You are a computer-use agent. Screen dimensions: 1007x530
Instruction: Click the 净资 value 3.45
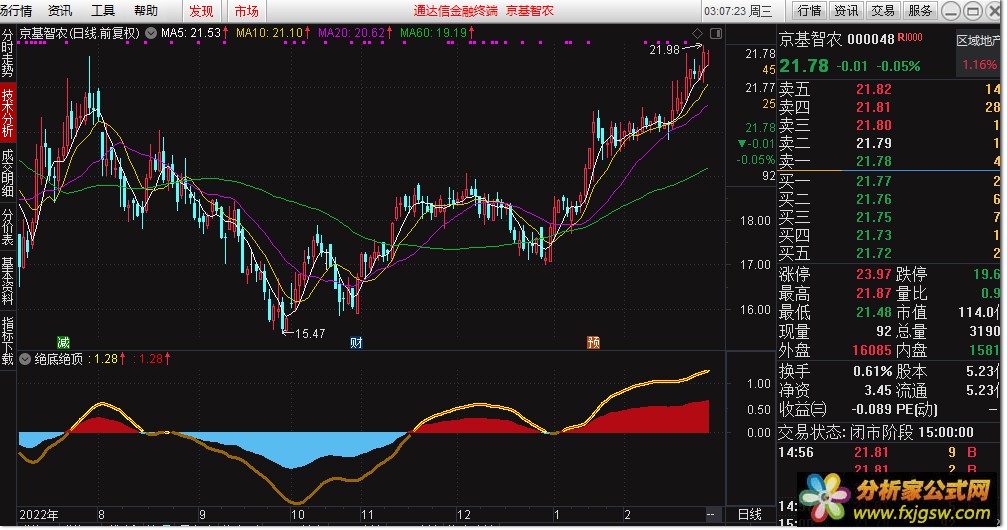878,390
